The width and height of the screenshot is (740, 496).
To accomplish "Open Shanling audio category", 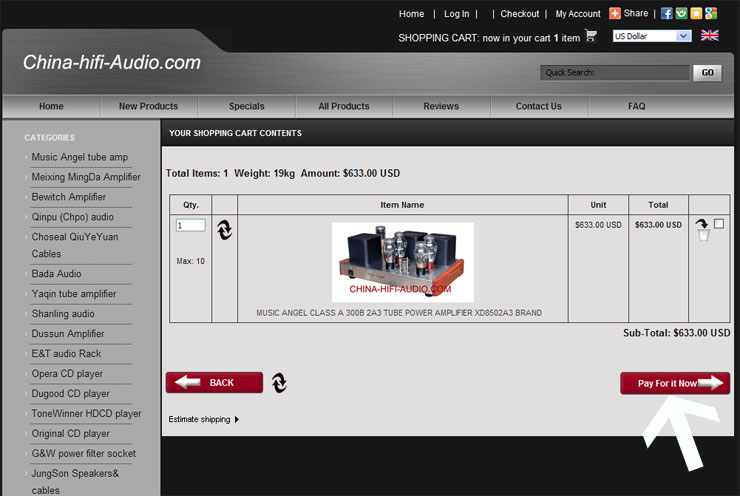I will click(x=63, y=314).
